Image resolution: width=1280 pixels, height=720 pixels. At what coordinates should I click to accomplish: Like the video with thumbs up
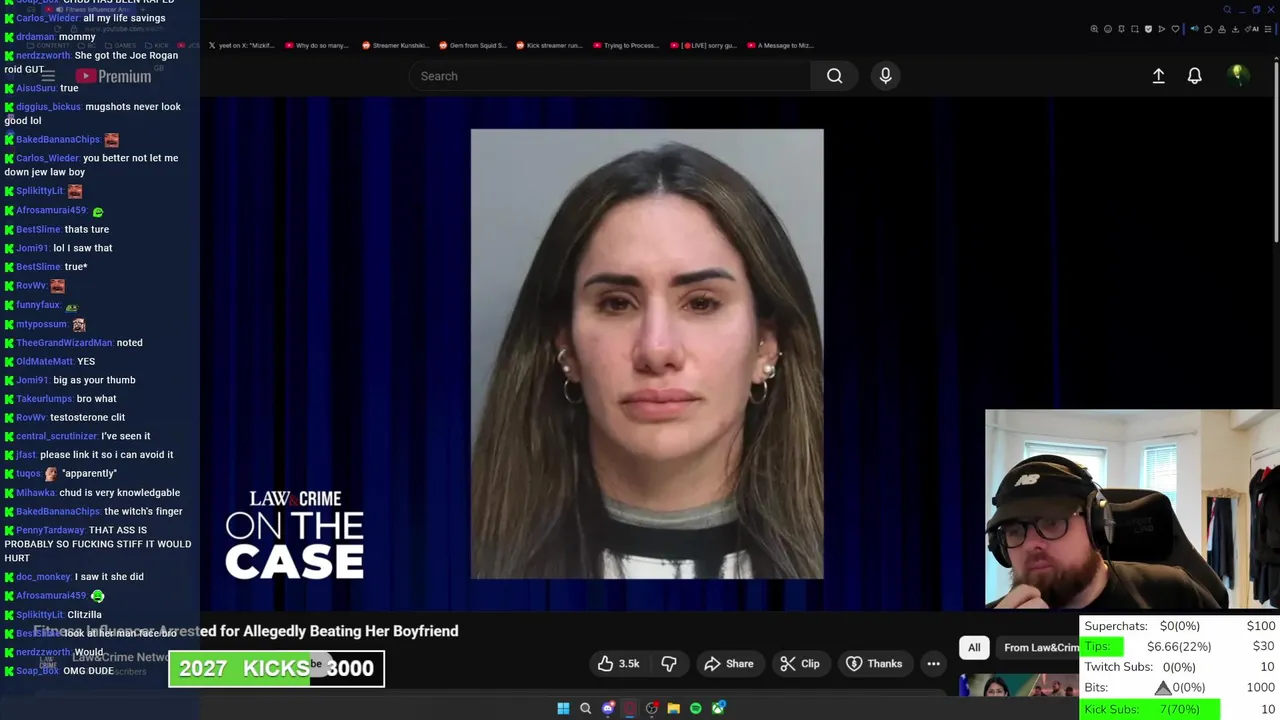click(619, 664)
